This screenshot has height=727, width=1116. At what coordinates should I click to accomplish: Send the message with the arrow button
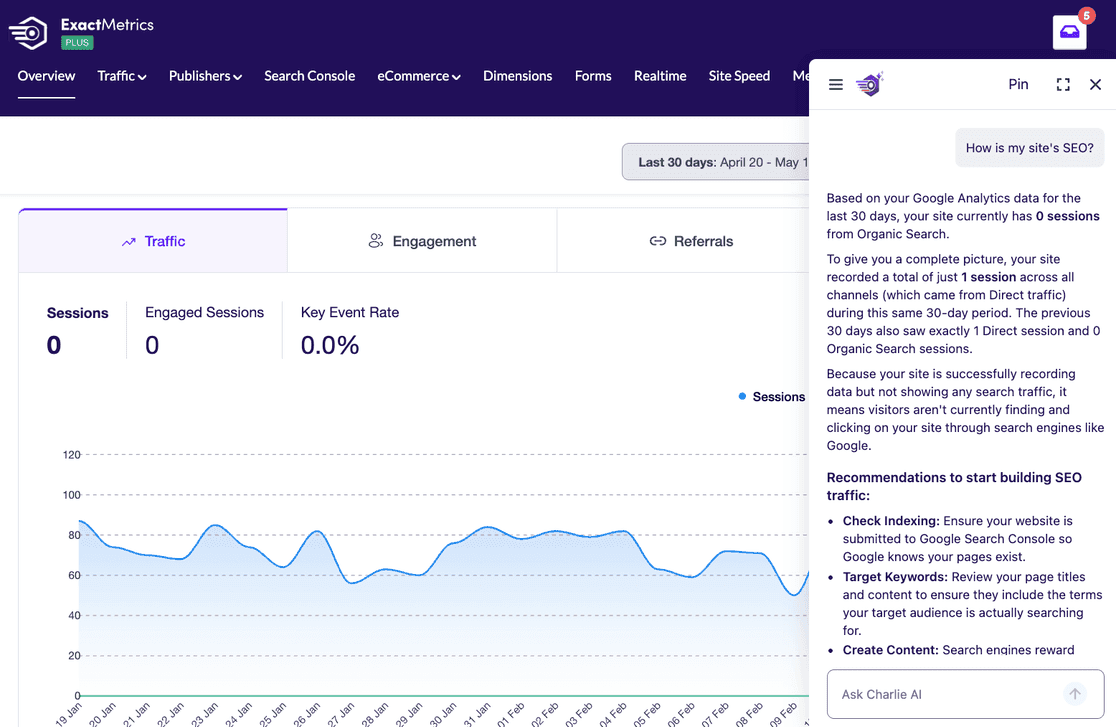[x=1075, y=694]
